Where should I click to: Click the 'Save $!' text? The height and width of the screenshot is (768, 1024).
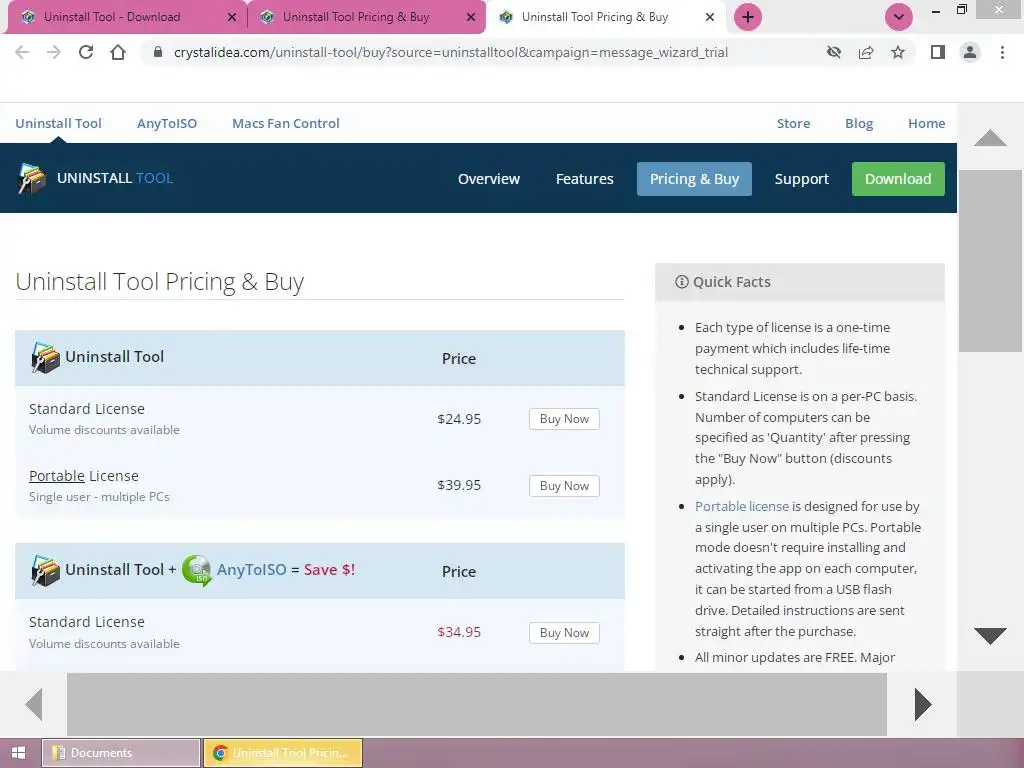329,569
